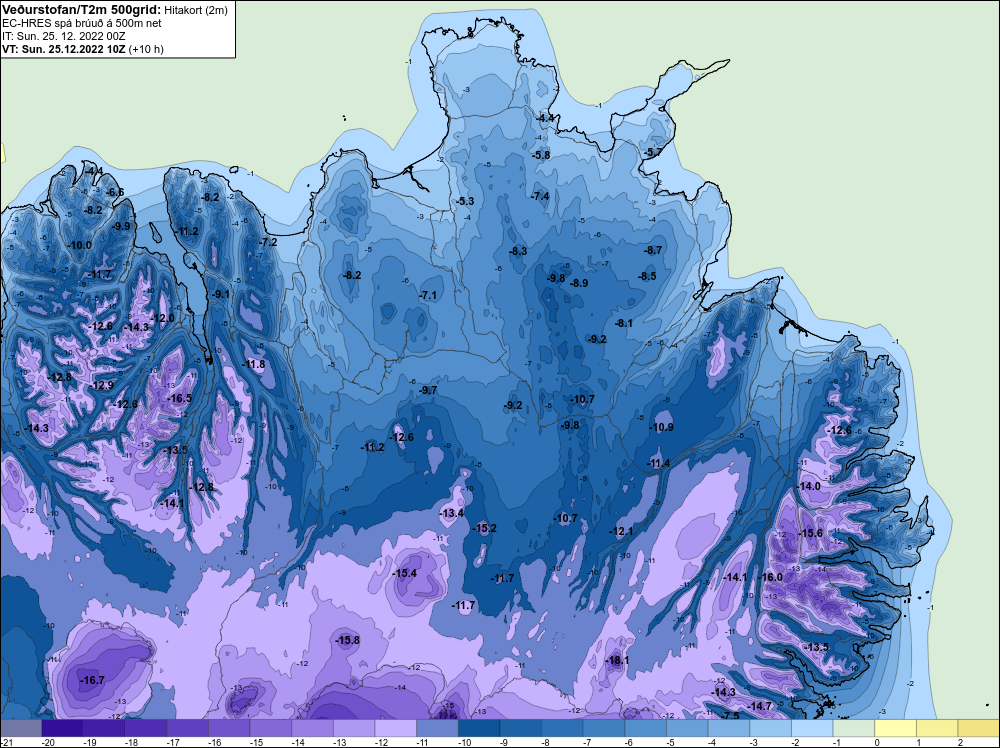Image resolution: width=1000 pixels, height=748 pixels.
Task: Click the -12.9 temperature value on the map
Action: 102,385
